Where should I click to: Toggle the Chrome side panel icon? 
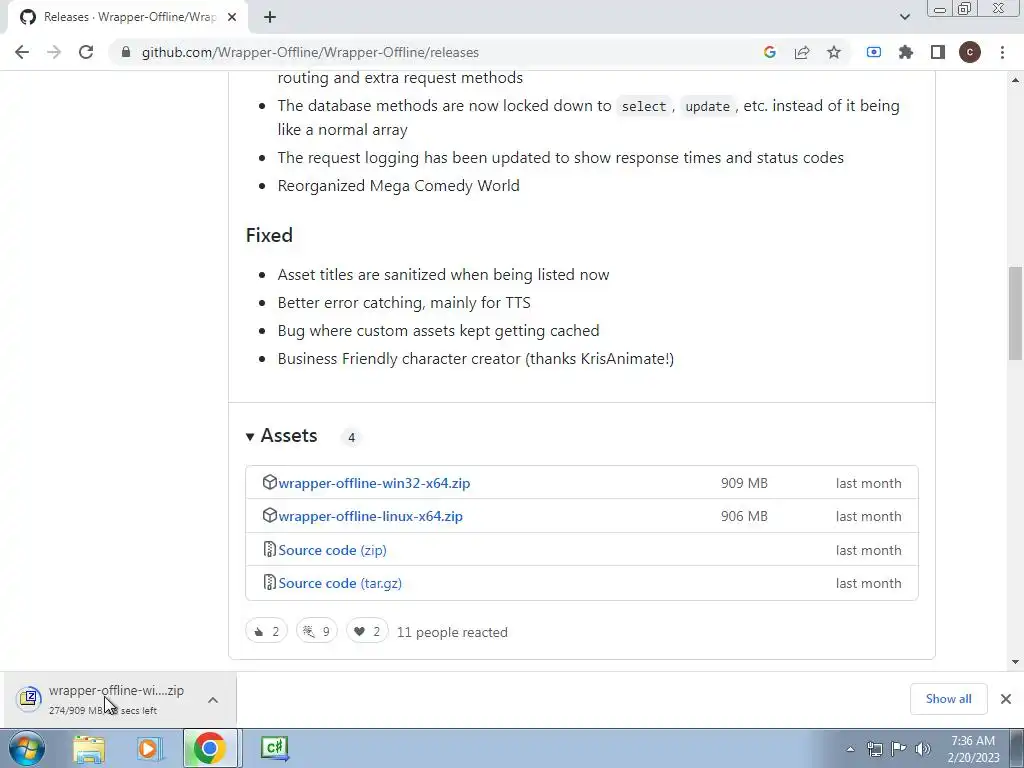(x=938, y=52)
